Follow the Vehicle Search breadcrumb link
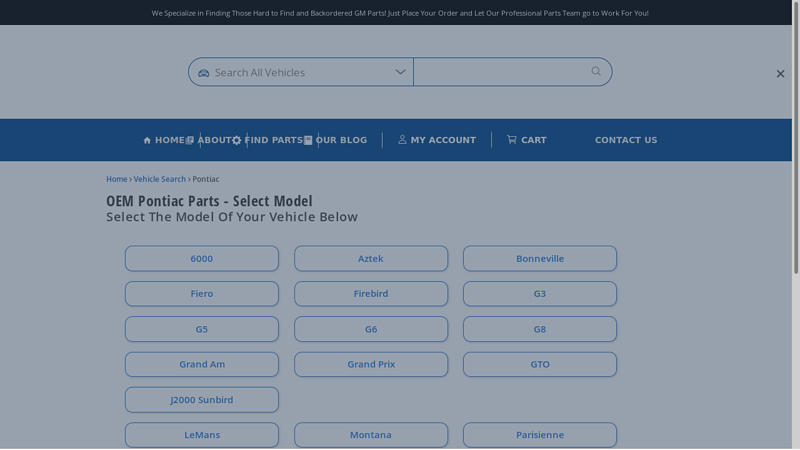The height and width of the screenshot is (450, 800). (x=160, y=179)
